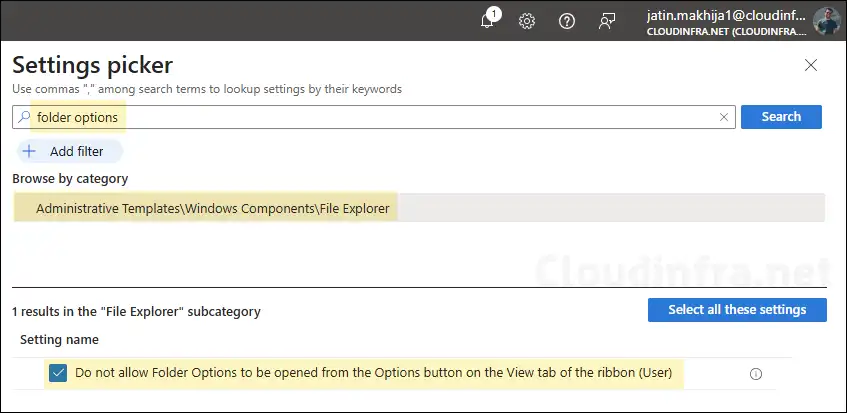
Task: Click the Browse by category label
Action: tap(70, 179)
